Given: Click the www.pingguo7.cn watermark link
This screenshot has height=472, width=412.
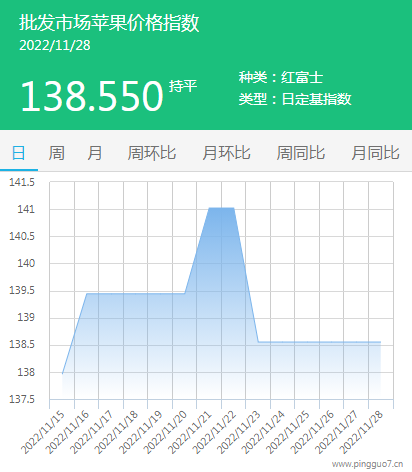Looking at the screenshot, I should click(x=367, y=464).
